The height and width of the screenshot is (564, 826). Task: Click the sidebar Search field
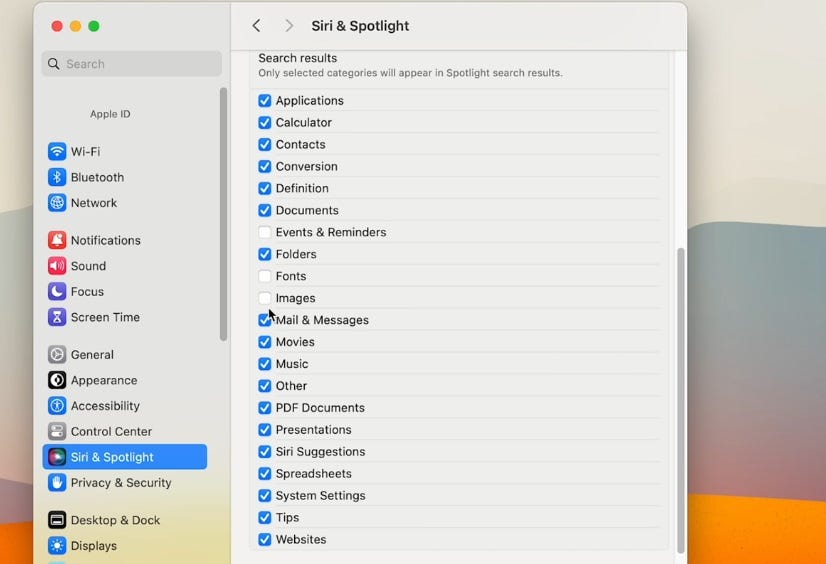132,64
